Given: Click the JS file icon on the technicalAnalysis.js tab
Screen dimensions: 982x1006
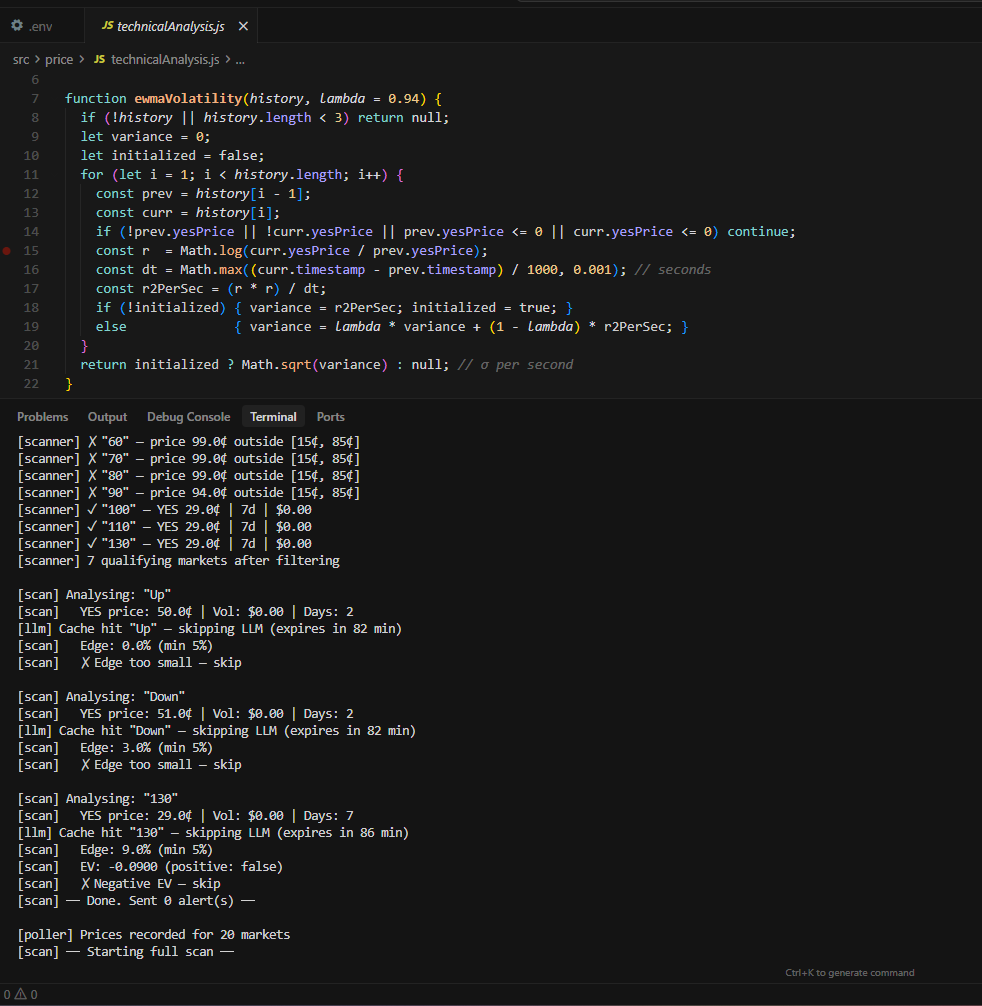Looking at the screenshot, I should [108, 26].
